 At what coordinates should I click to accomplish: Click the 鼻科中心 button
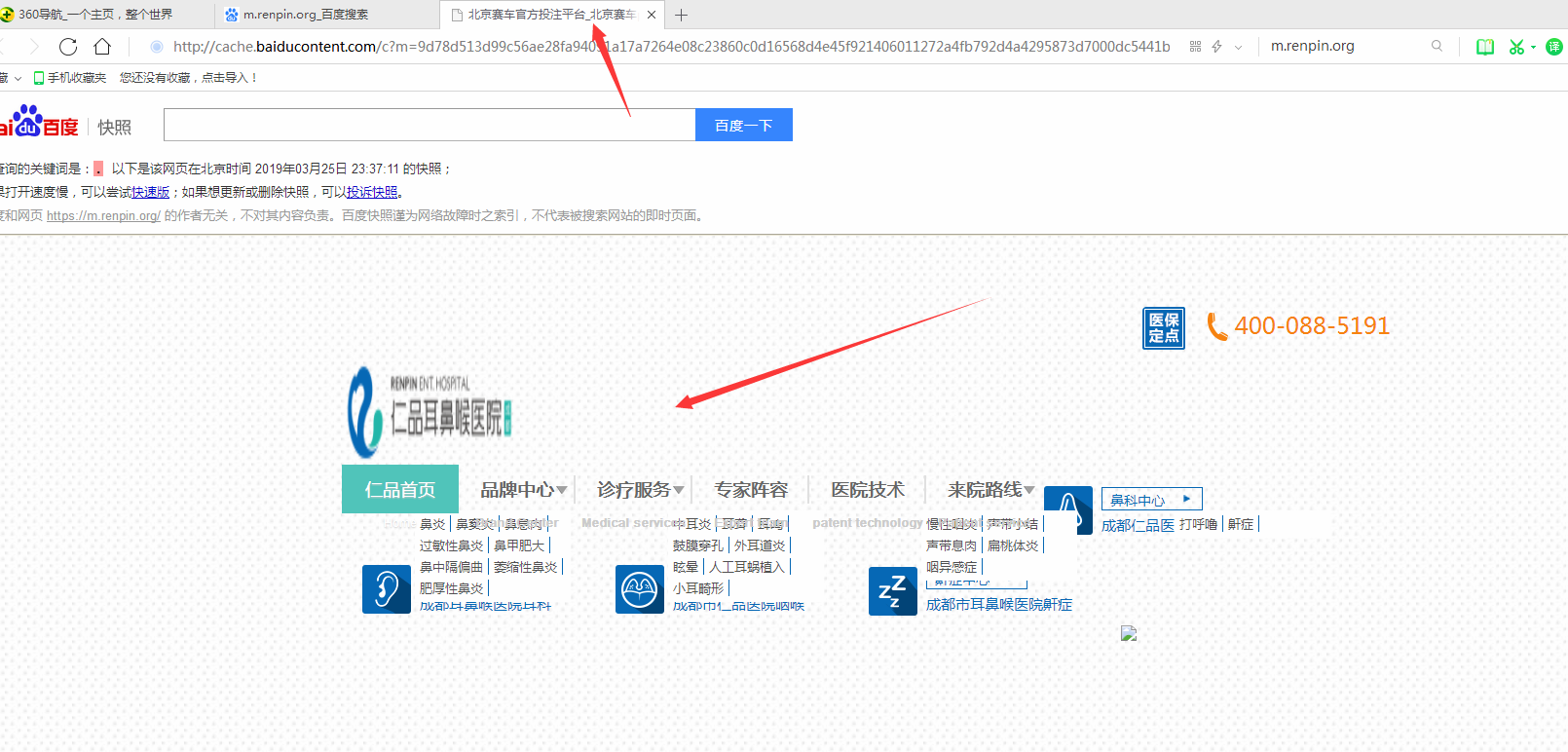point(1152,500)
